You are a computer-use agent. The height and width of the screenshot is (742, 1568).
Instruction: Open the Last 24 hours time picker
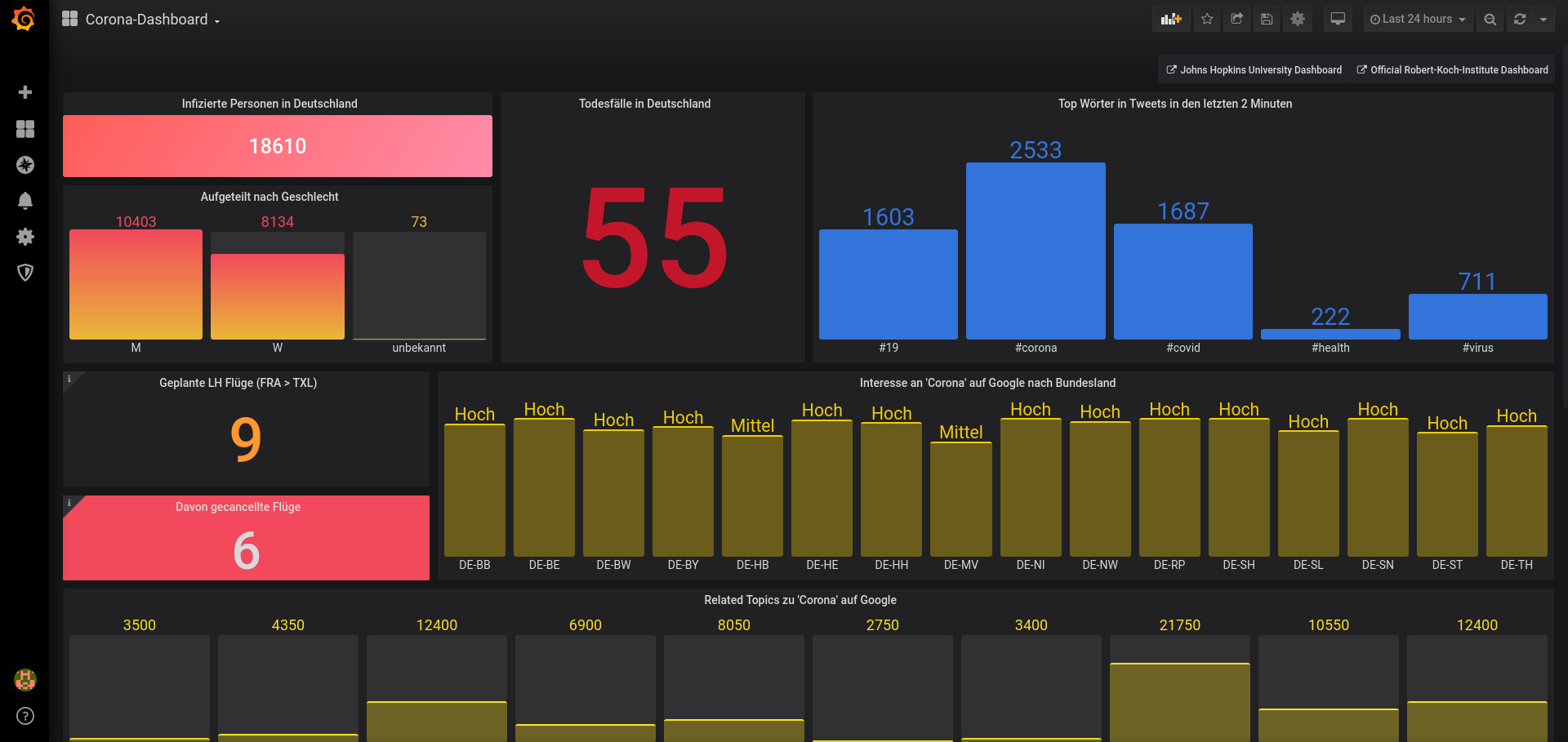(1418, 19)
